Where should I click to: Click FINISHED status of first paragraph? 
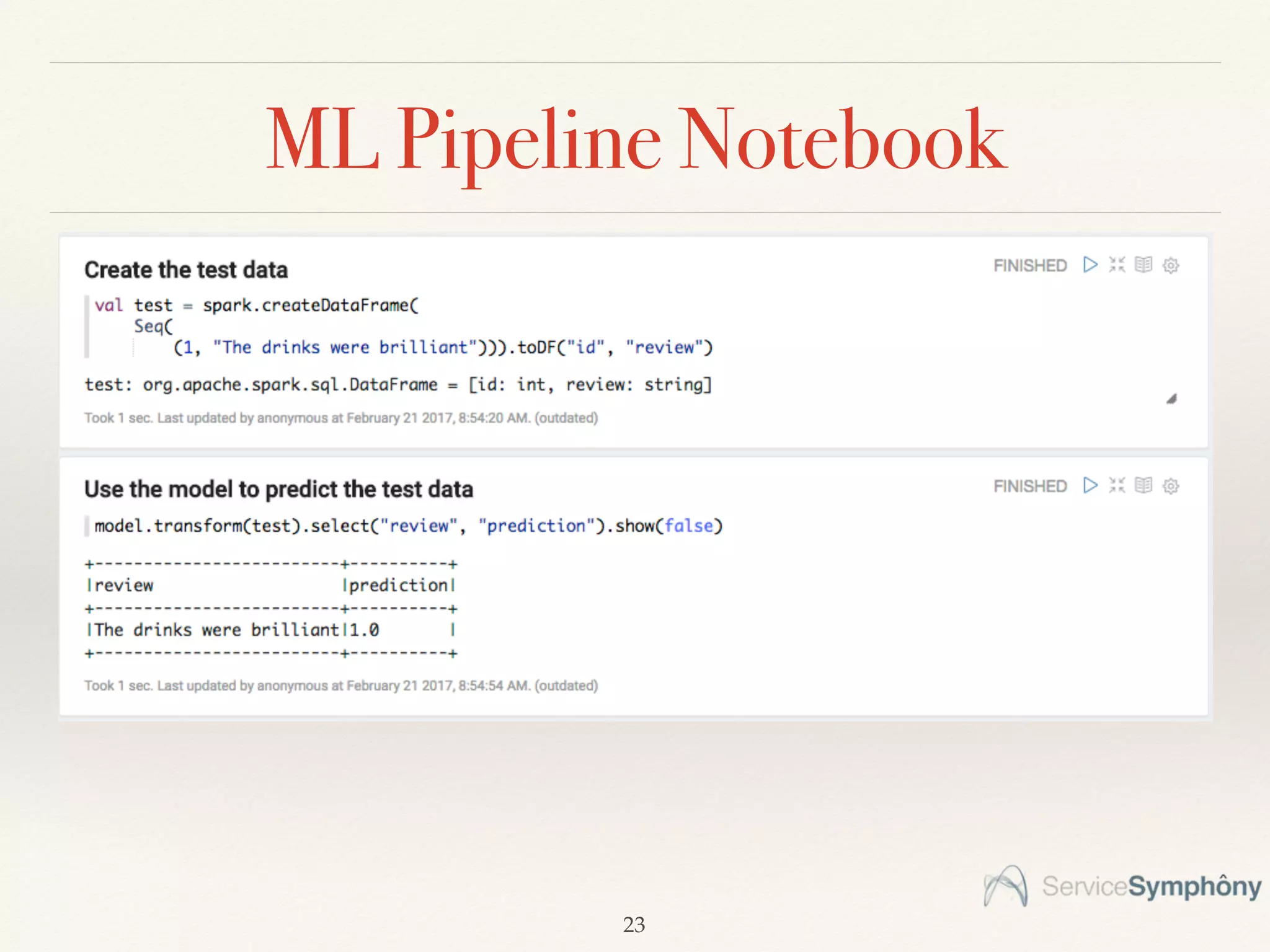coord(1030,266)
